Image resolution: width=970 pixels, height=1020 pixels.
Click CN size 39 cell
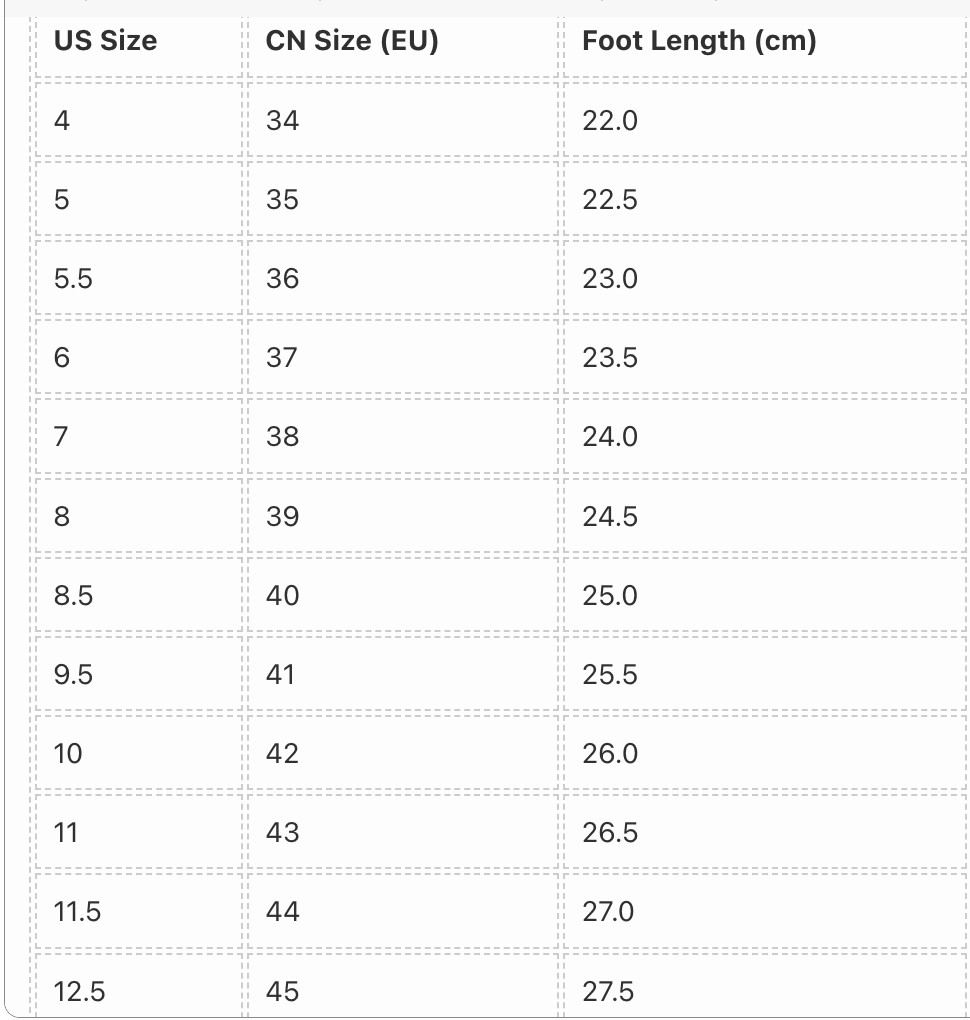pyautogui.click(x=402, y=516)
